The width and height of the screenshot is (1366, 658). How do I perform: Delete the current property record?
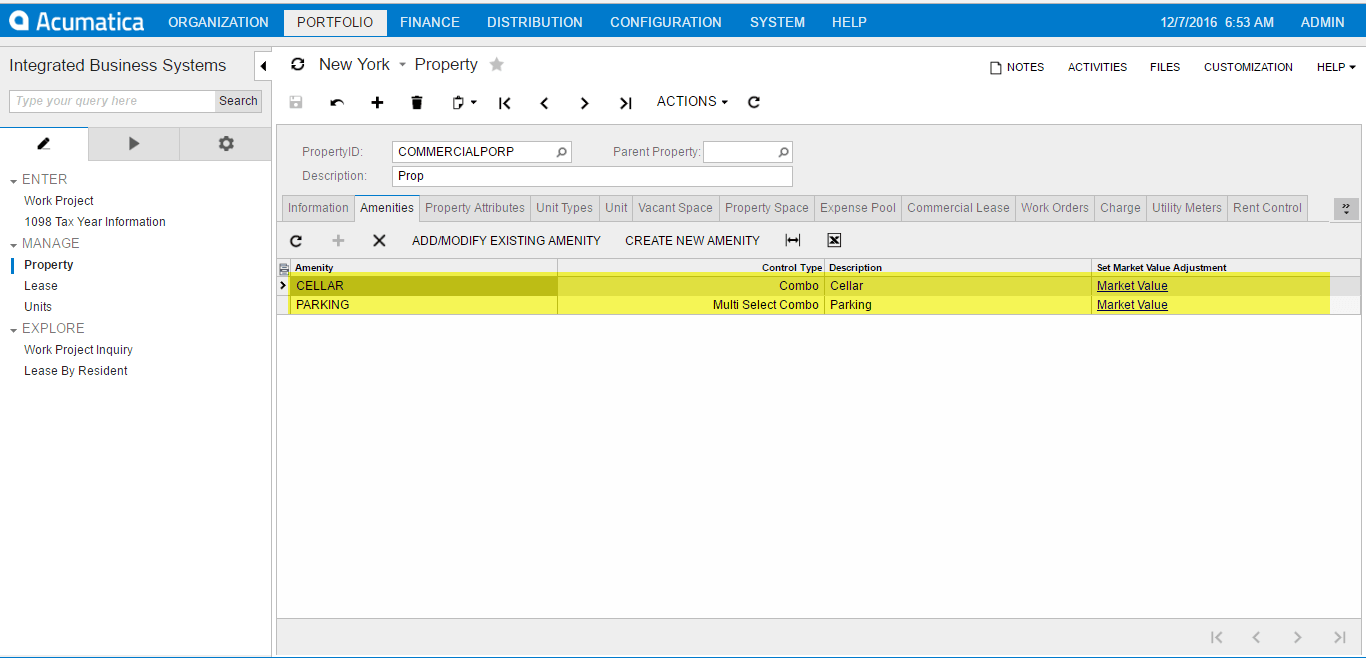pyautogui.click(x=417, y=102)
